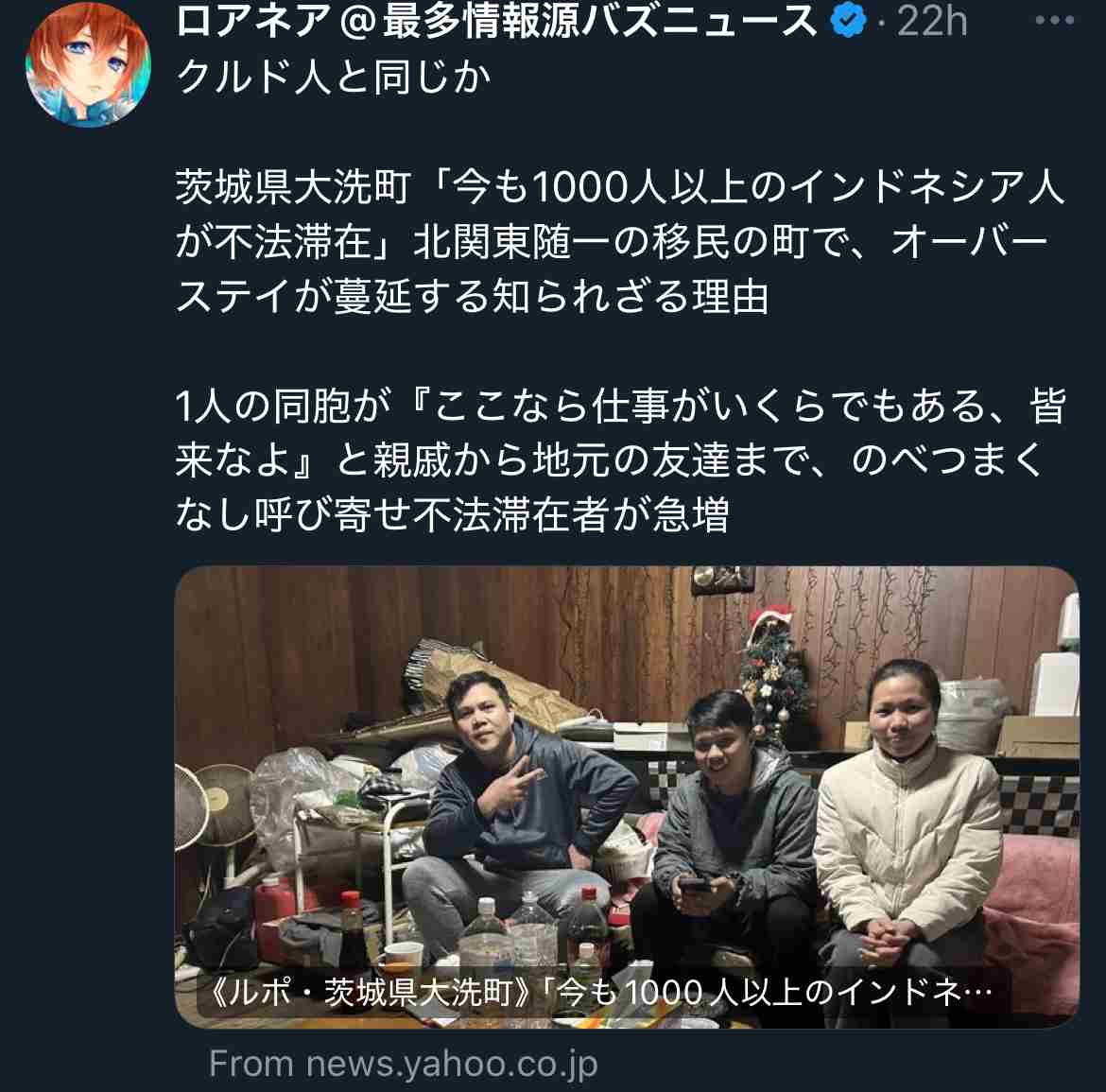Screen dimensions: 1106x1092
Task: Open the three-dot more options menu
Action: tap(1055, 21)
